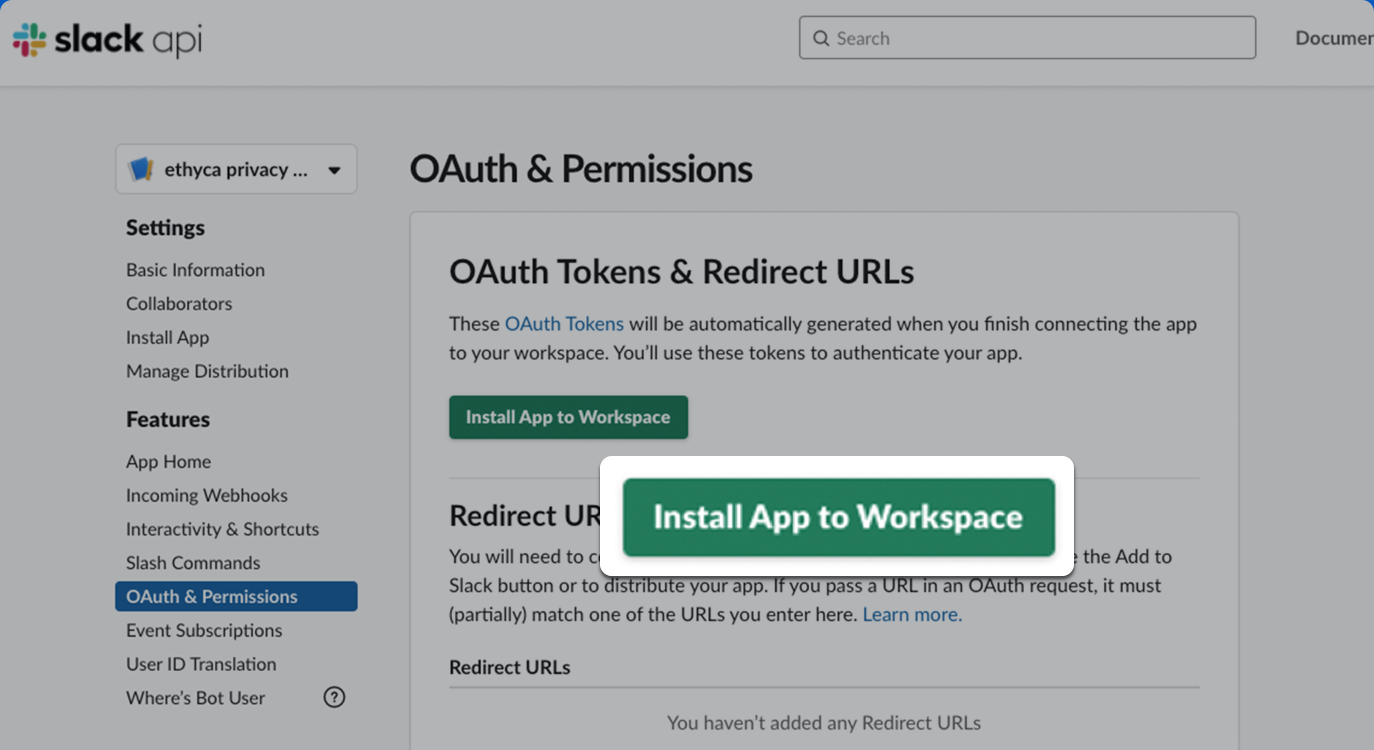Open Basic Information settings
This screenshot has height=750, width=1374.
click(x=195, y=270)
